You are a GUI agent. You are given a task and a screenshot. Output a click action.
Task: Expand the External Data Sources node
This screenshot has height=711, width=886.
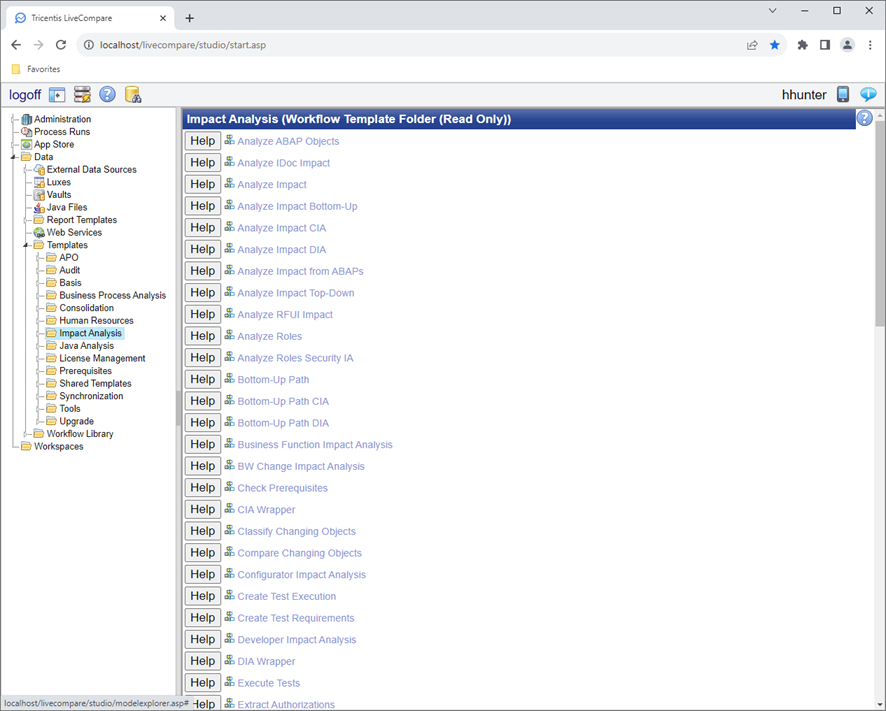tap(25, 170)
